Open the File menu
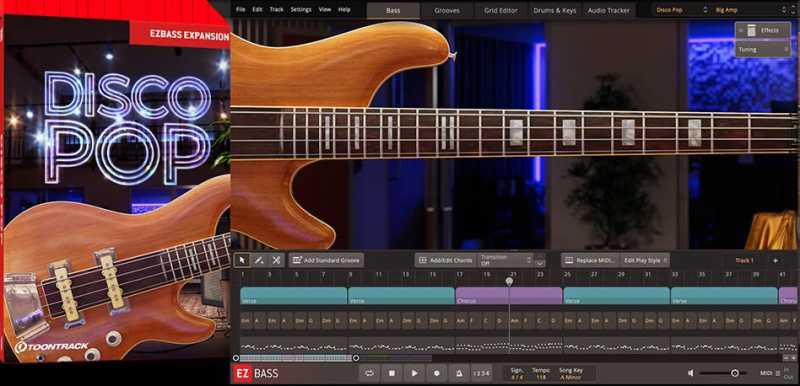 click(241, 9)
